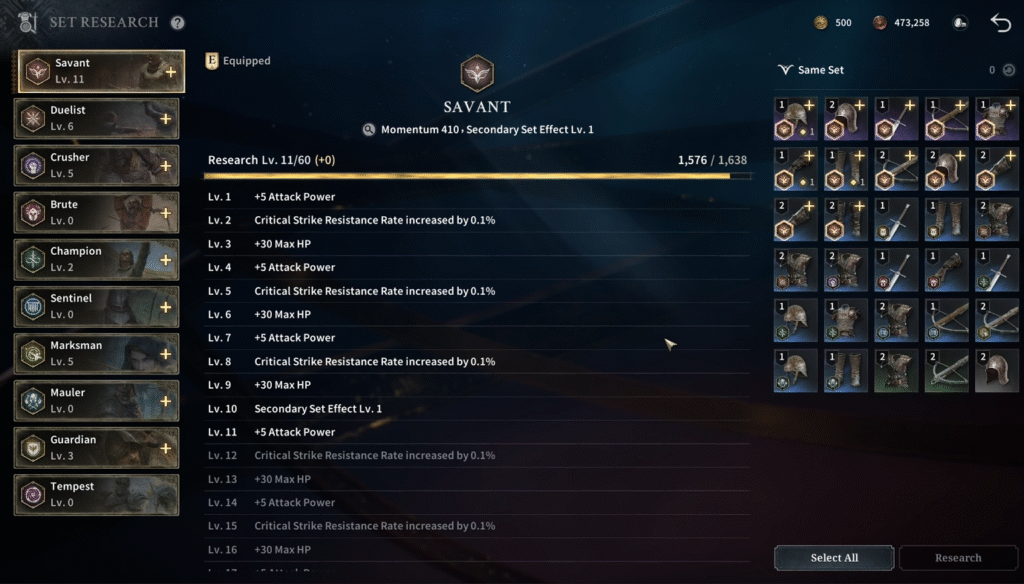Screen dimensions: 1024x584
Task: Expand Crusher set with plus icon
Action: pyautogui.click(x=165, y=166)
